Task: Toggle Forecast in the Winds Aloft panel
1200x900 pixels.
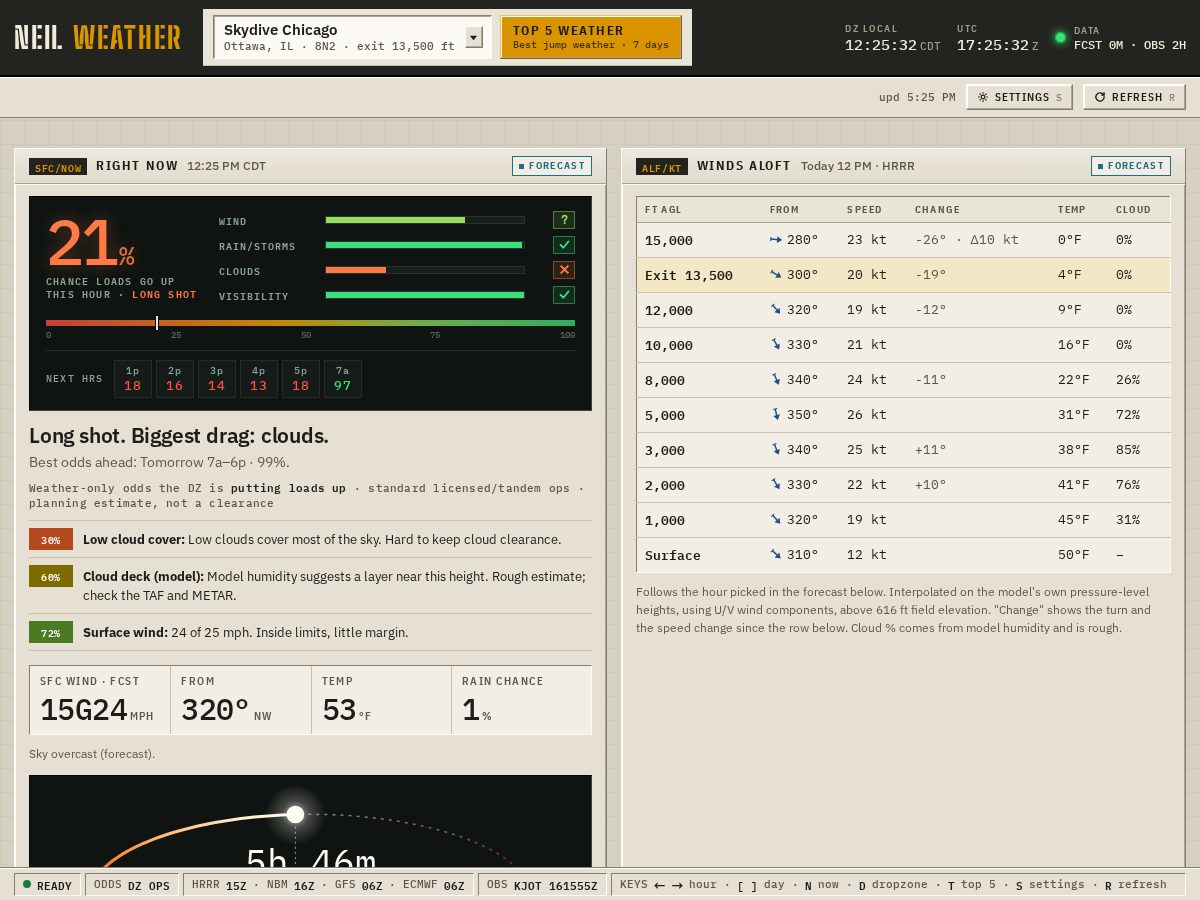Action: tap(1131, 166)
